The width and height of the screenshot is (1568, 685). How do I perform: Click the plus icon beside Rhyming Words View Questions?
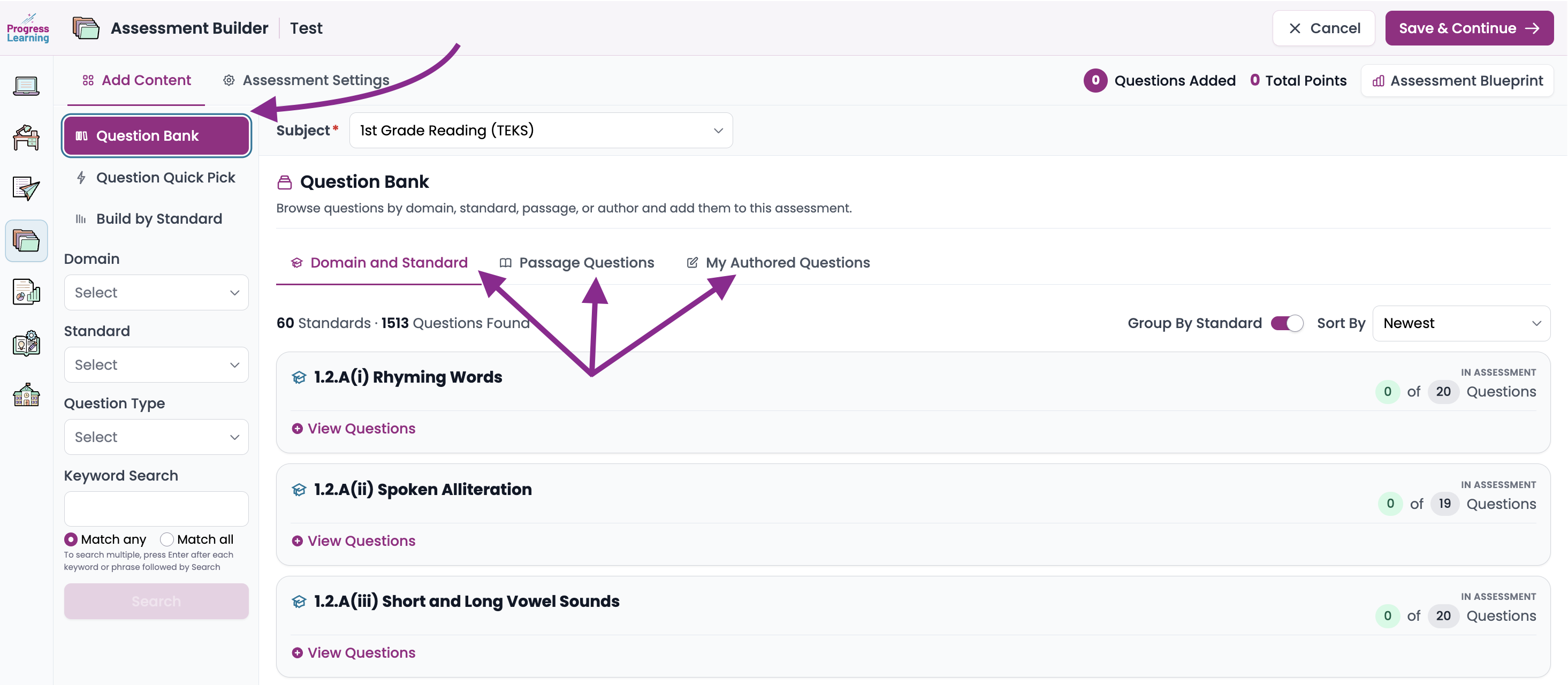[297, 429]
